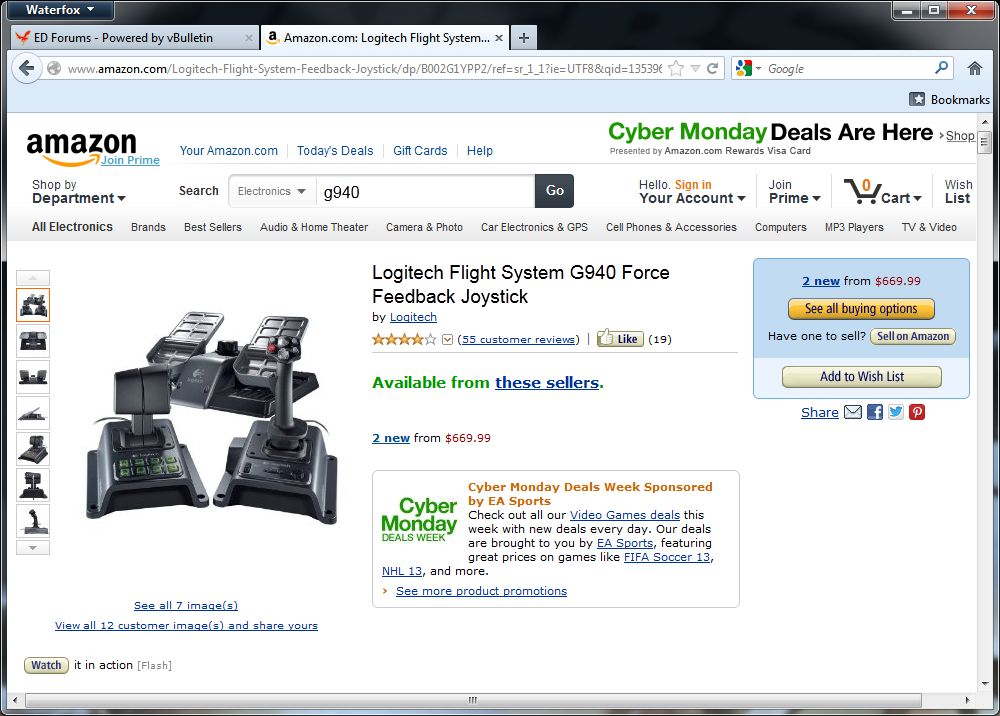The width and height of the screenshot is (1000, 716).
Task: Select the second product image thumbnail
Action: (x=33, y=341)
